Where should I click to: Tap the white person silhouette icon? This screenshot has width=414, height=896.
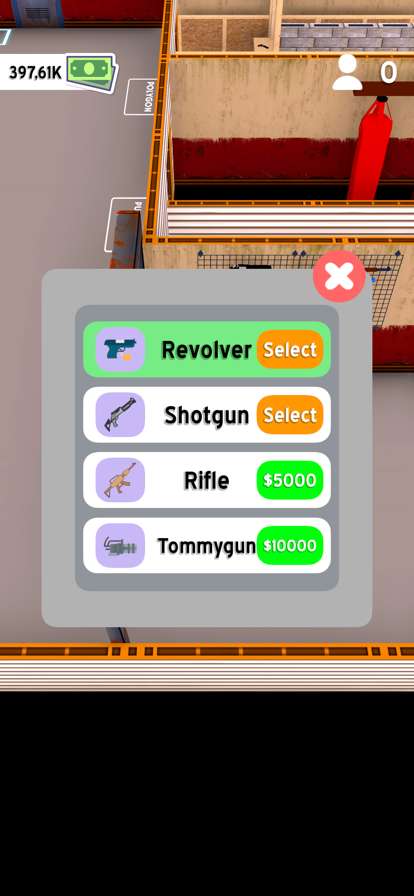[x=347, y=73]
